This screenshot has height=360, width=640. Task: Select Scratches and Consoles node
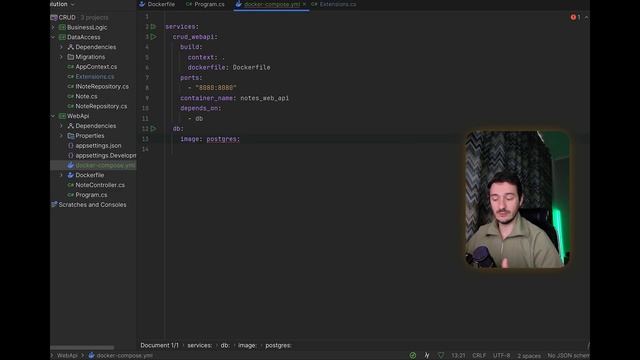(x=92, y=204)
